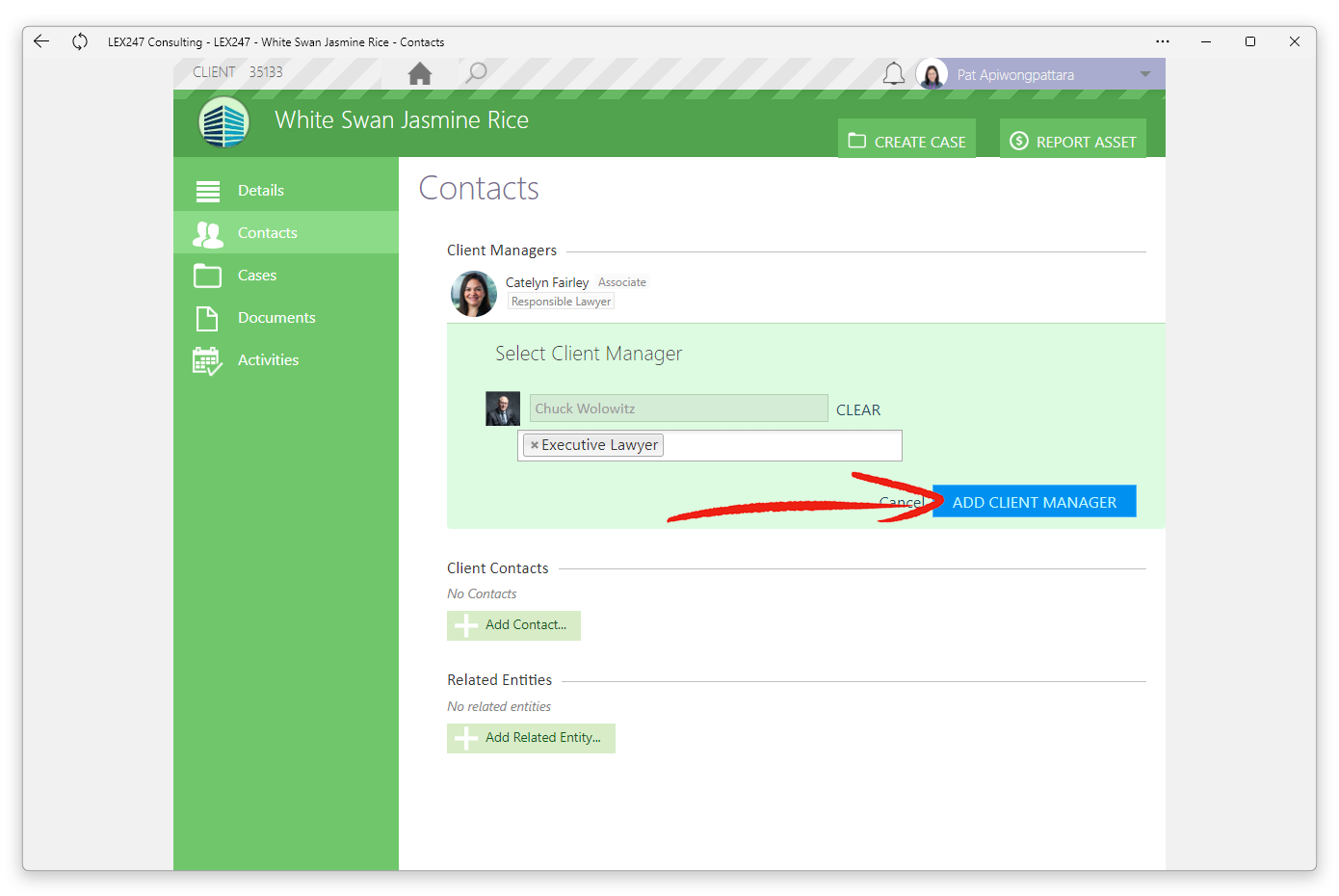
Task: Click the Chuck Wolowitz name field
Action: pyautogui.click(x=678, y=408)
